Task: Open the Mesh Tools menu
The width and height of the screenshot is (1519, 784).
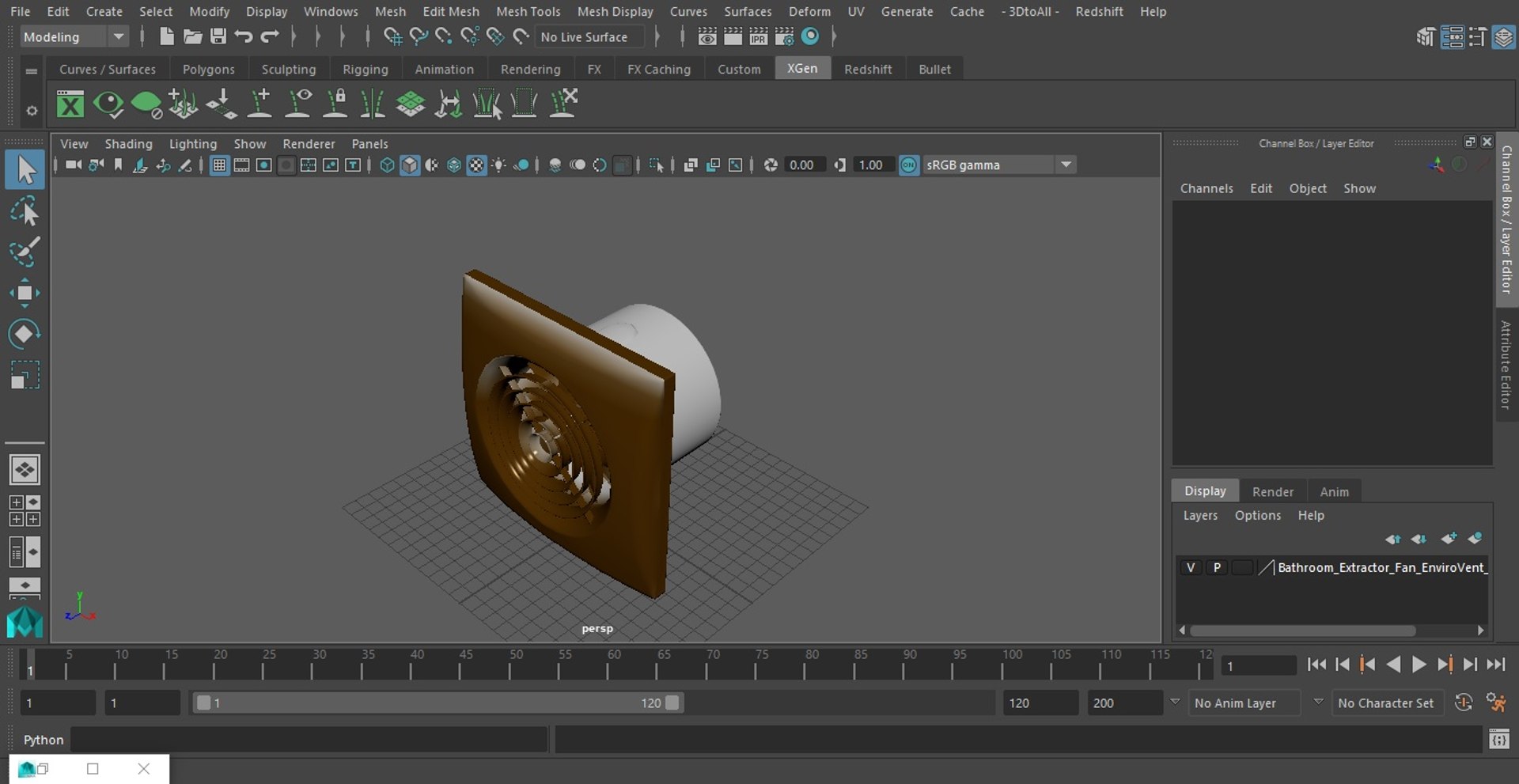Action: point(528,12)
